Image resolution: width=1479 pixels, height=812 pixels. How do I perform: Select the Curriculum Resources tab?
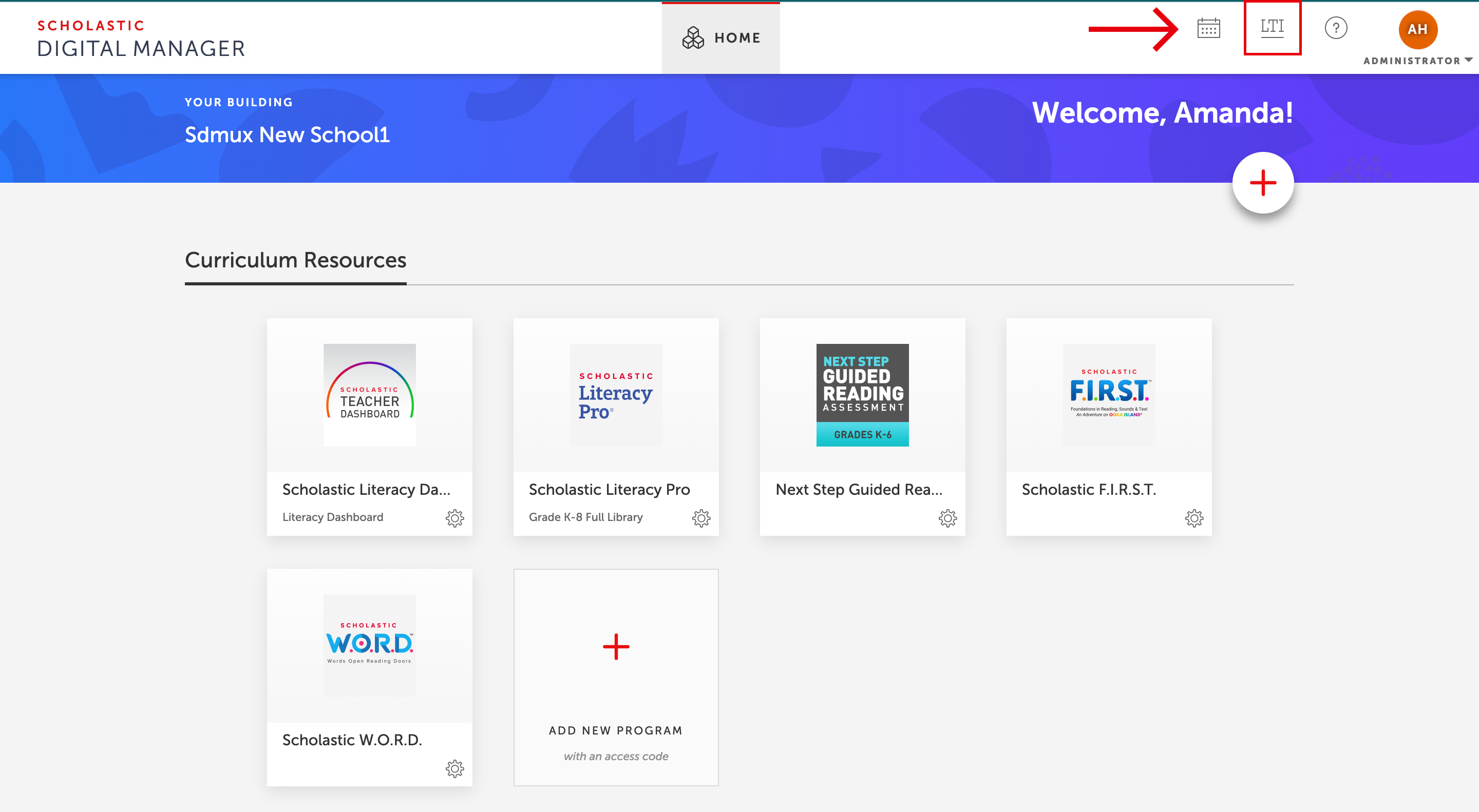click(x=295, y=261)
